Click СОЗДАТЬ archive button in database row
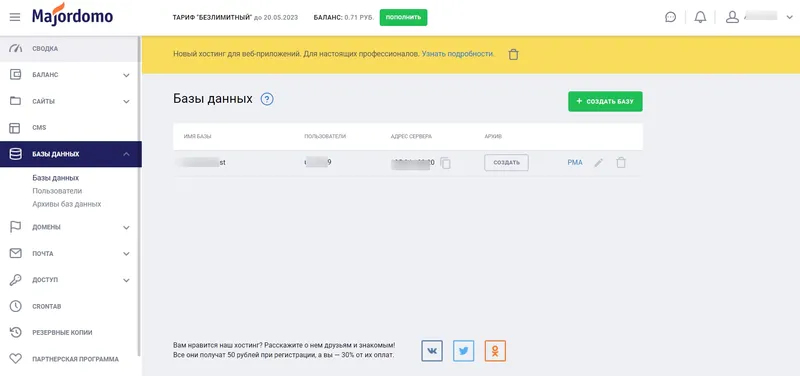This screenshot has height=376, width=800. [x=506, y=163]
